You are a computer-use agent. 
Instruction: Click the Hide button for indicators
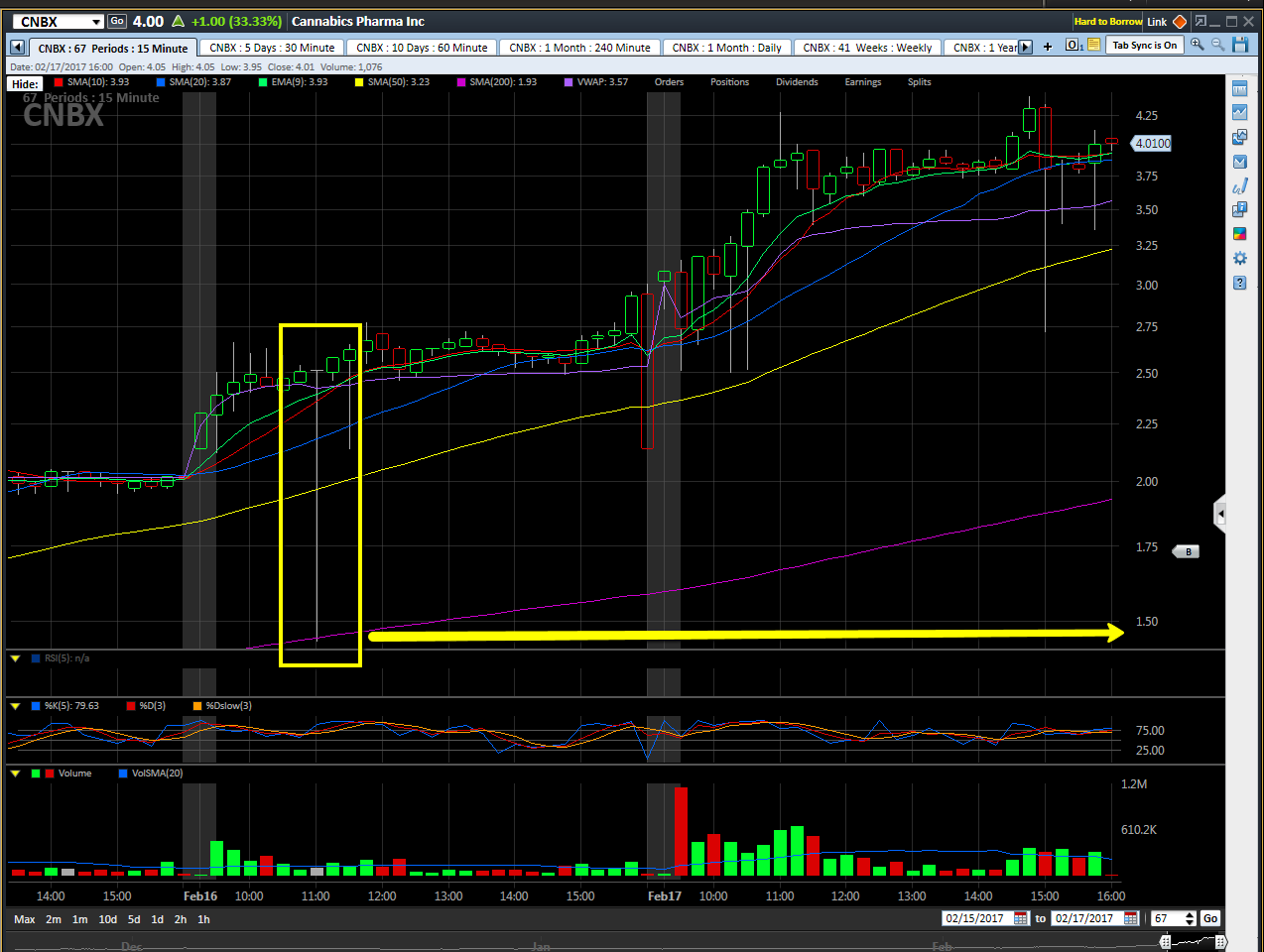[x=25, y=84]
